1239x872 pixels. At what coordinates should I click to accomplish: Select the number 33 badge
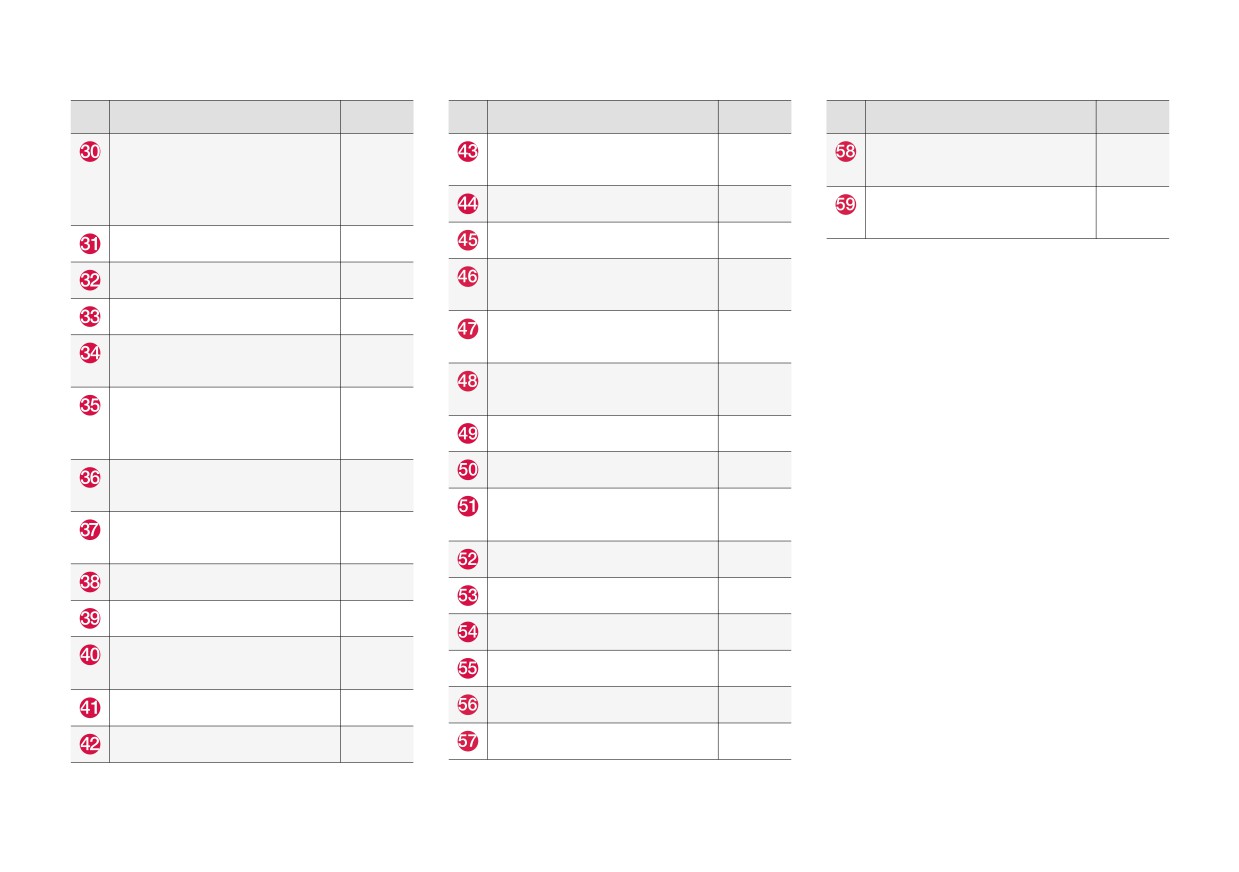90,317
